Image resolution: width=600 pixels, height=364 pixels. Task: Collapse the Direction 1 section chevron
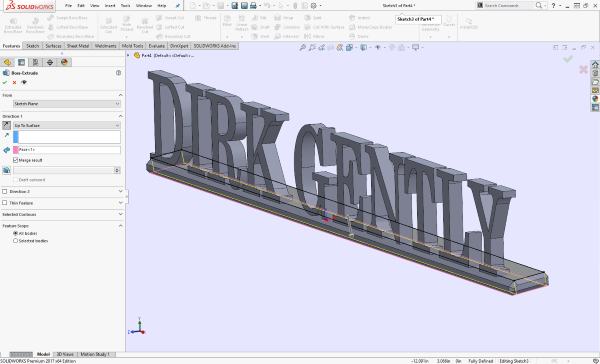pyautogui.click(x=121, y=116)
